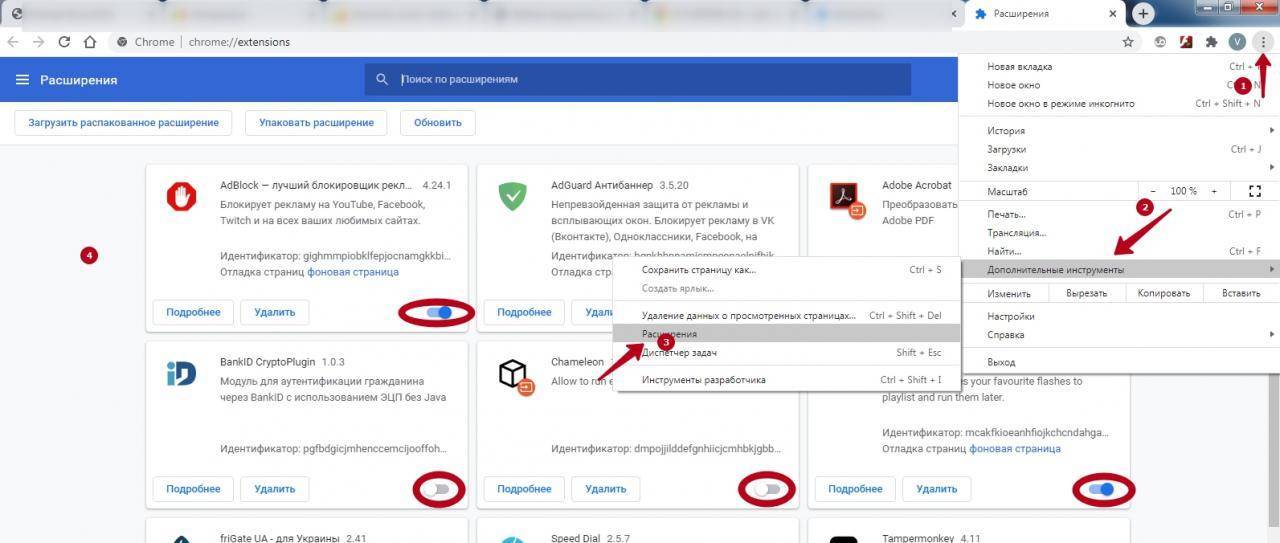Click the three-dot Chrome menu button
The height and width of the screenshot is (543, 1280).
tap(1264, 42)
